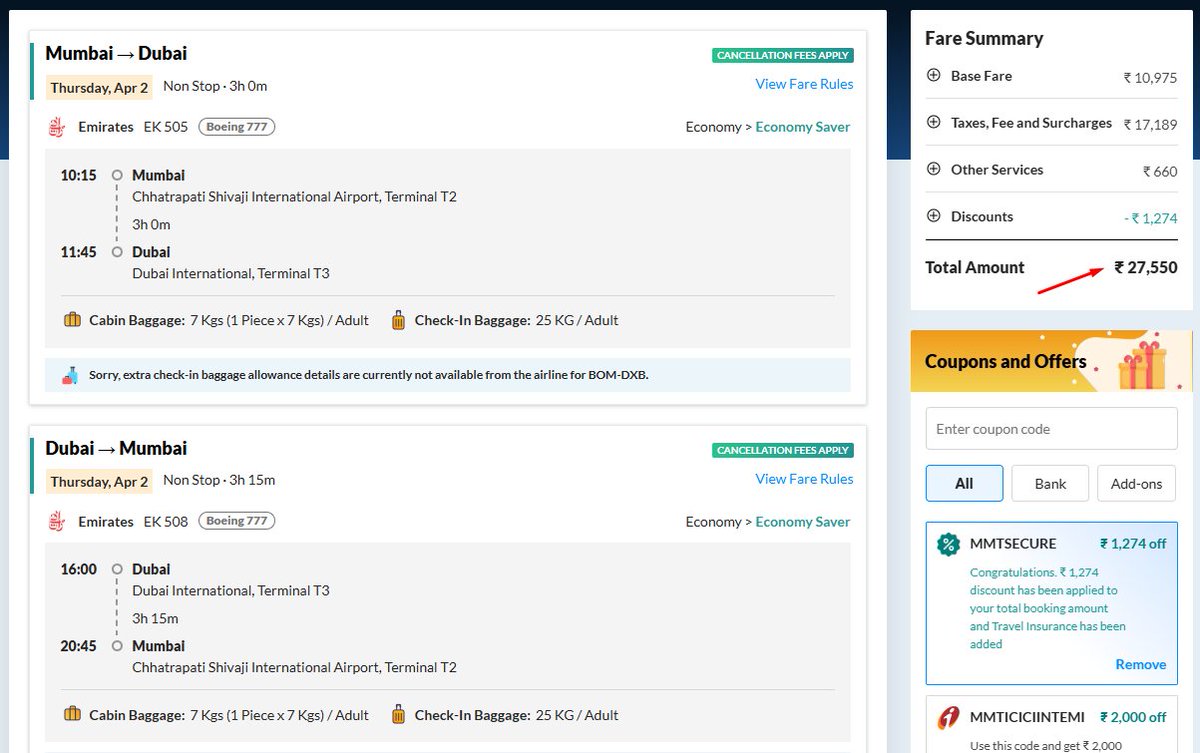Viewport: 1200px width, 753px height.
Task: Click Boeing 777 badge on EK 505
Action: click(236, 127)
